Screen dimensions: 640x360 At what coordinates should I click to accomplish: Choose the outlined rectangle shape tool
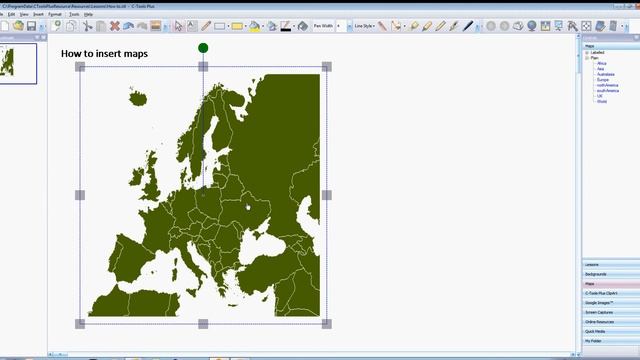coord(220,26)
